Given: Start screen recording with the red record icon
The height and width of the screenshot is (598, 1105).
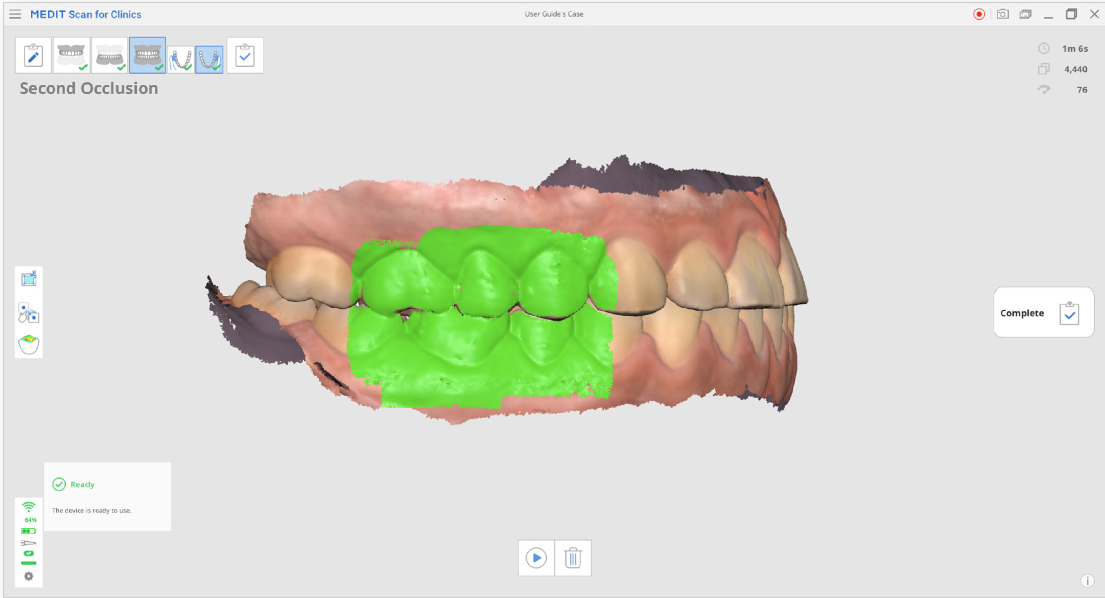Looking at the screenshot, I should click(x=979, y=14).
